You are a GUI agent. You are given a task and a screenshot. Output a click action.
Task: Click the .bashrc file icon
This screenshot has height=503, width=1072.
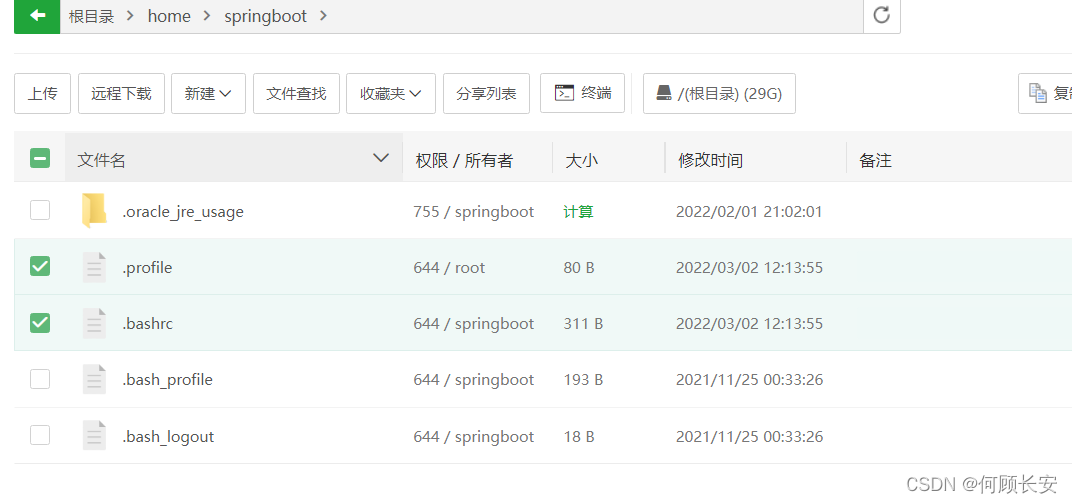click(94, 323)
